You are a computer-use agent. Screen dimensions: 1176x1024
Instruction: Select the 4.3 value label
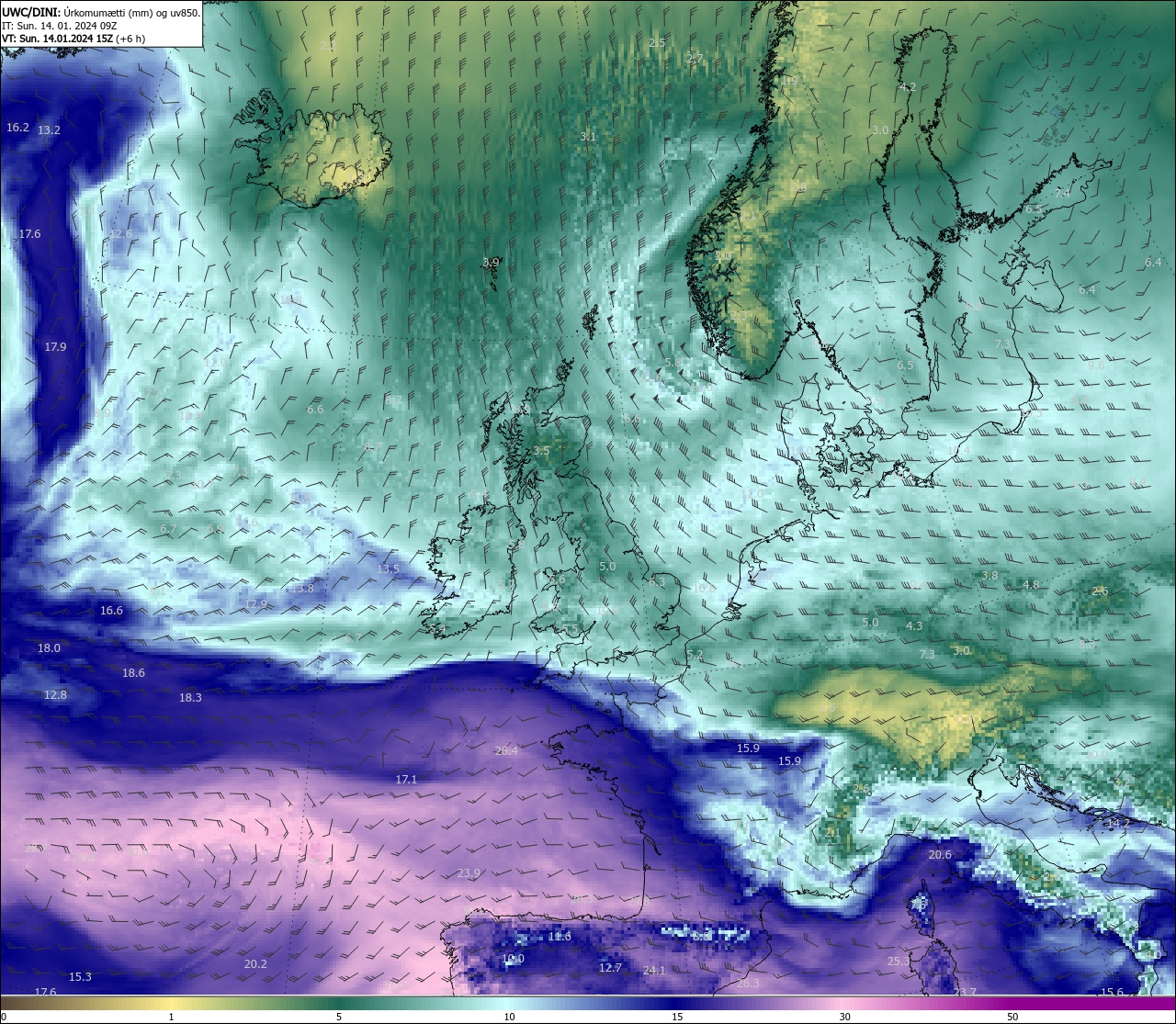(914, 626)
